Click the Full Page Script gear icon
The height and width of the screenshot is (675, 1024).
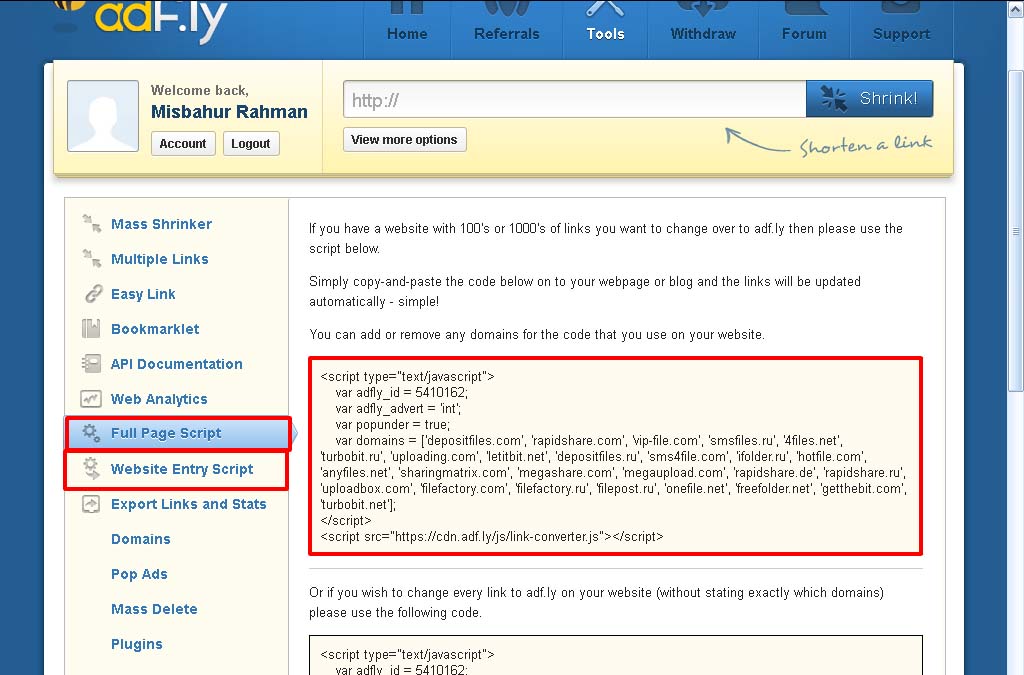[x=92, y=433]
